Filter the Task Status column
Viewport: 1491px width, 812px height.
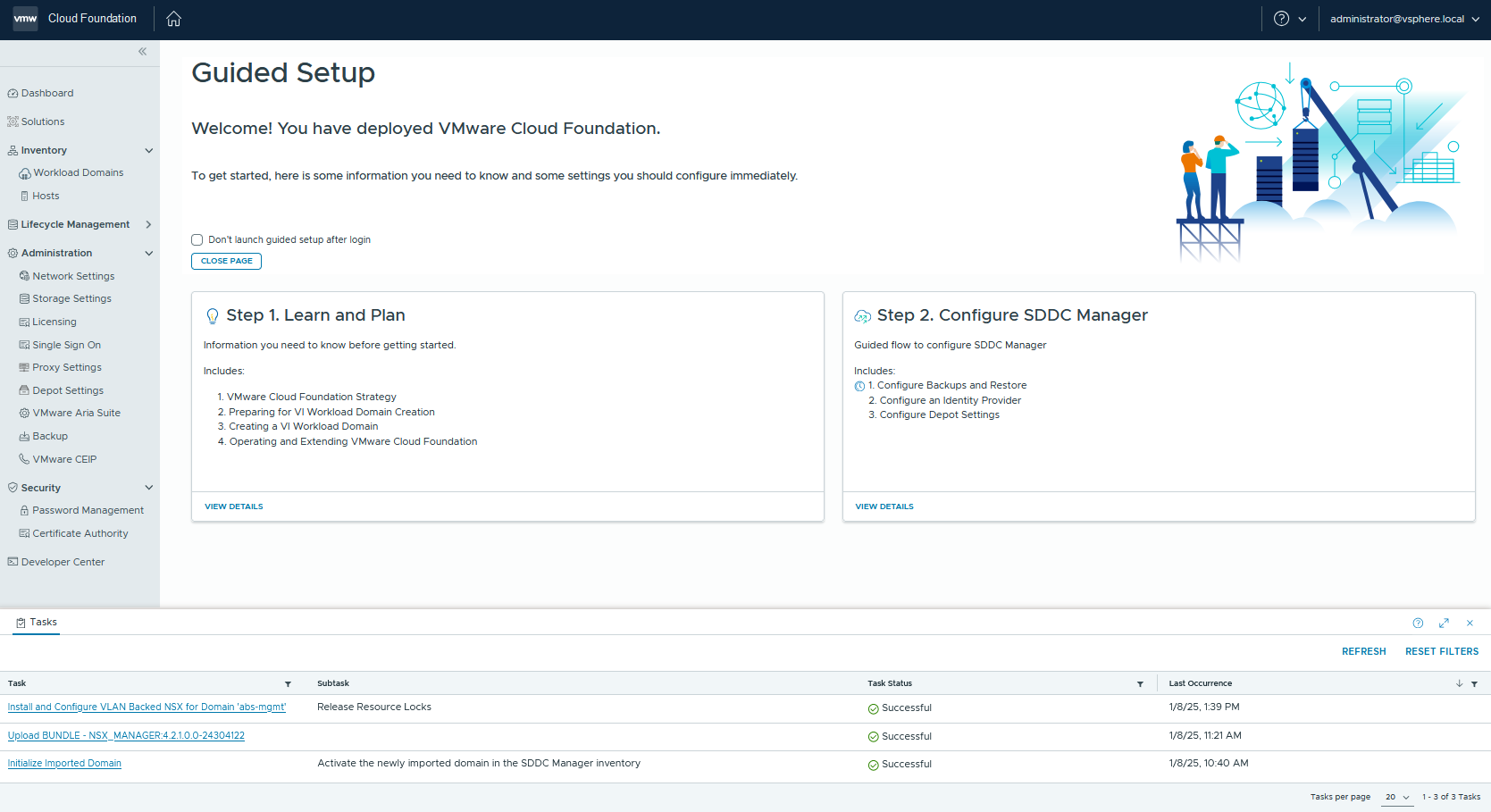1140,684
